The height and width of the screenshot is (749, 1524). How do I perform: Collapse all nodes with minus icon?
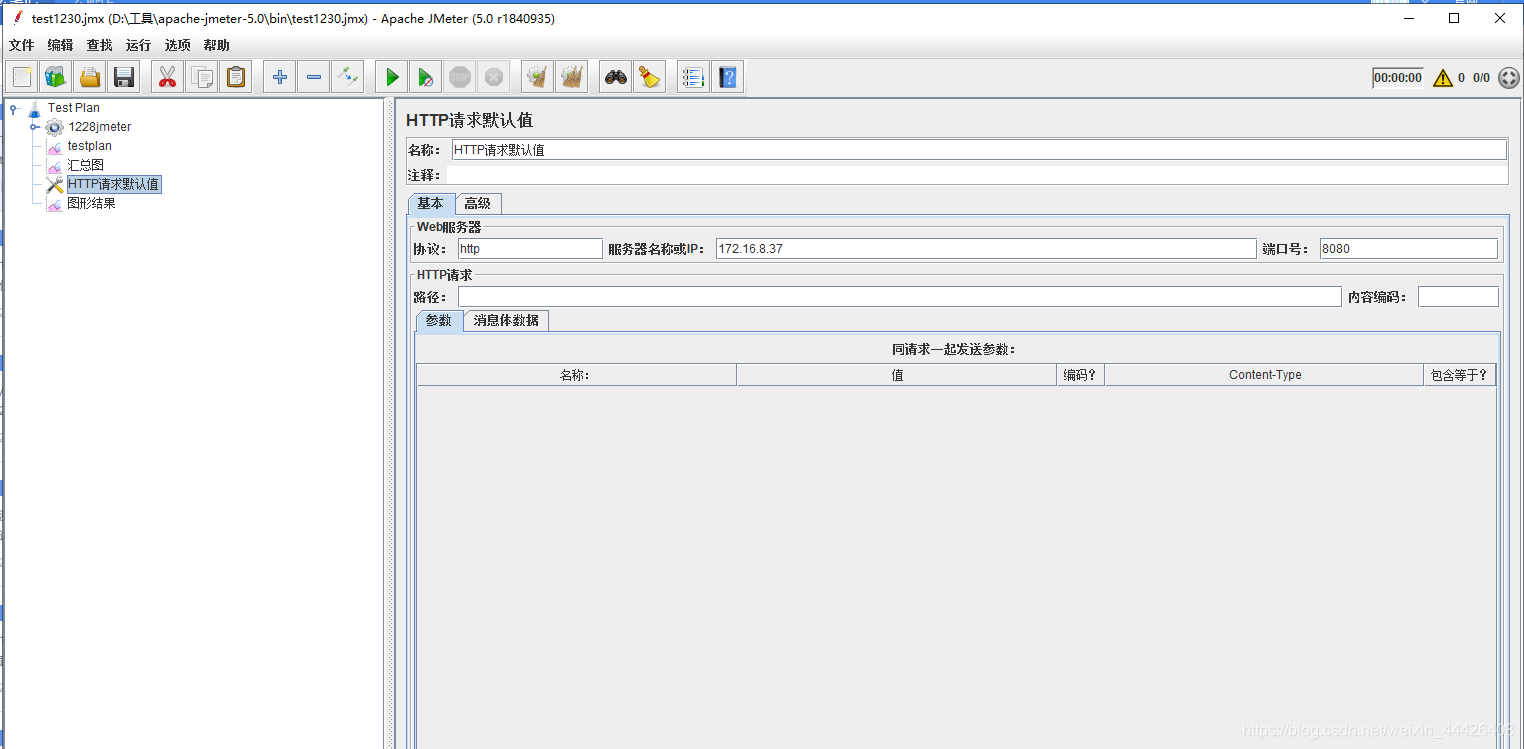(313, 77)
